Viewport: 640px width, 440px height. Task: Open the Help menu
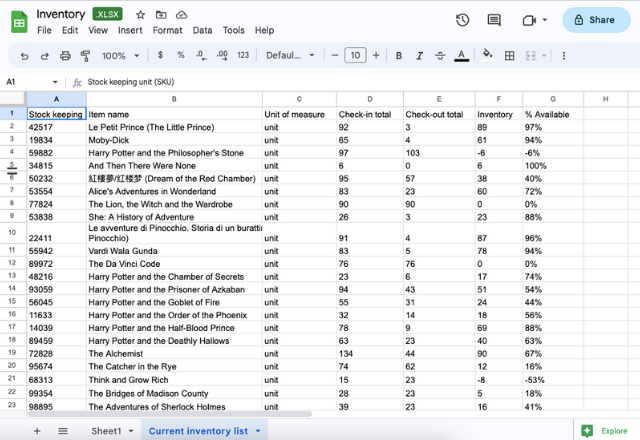264,30
